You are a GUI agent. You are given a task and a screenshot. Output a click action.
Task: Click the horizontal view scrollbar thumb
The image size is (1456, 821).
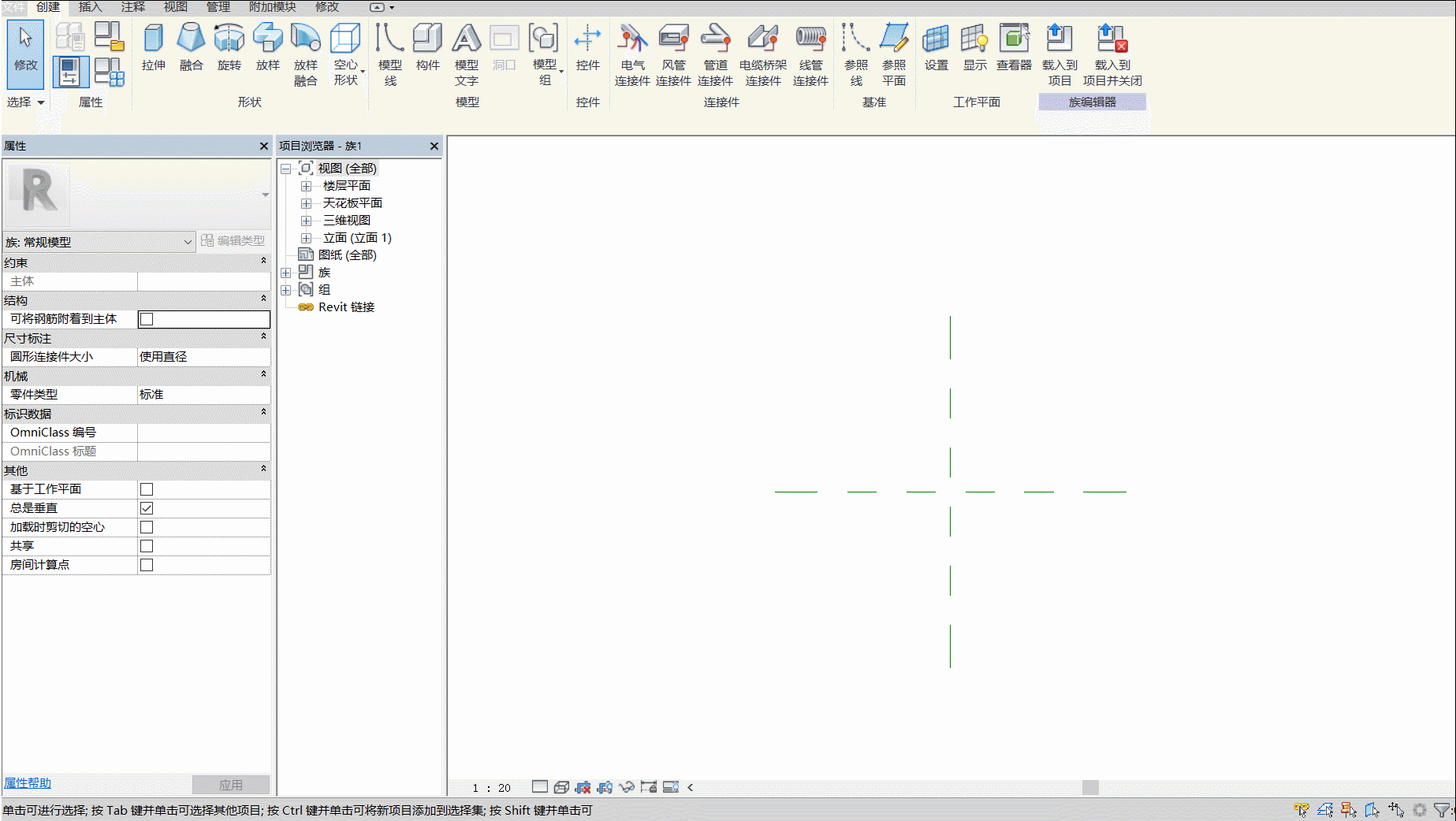point(1090,788)
